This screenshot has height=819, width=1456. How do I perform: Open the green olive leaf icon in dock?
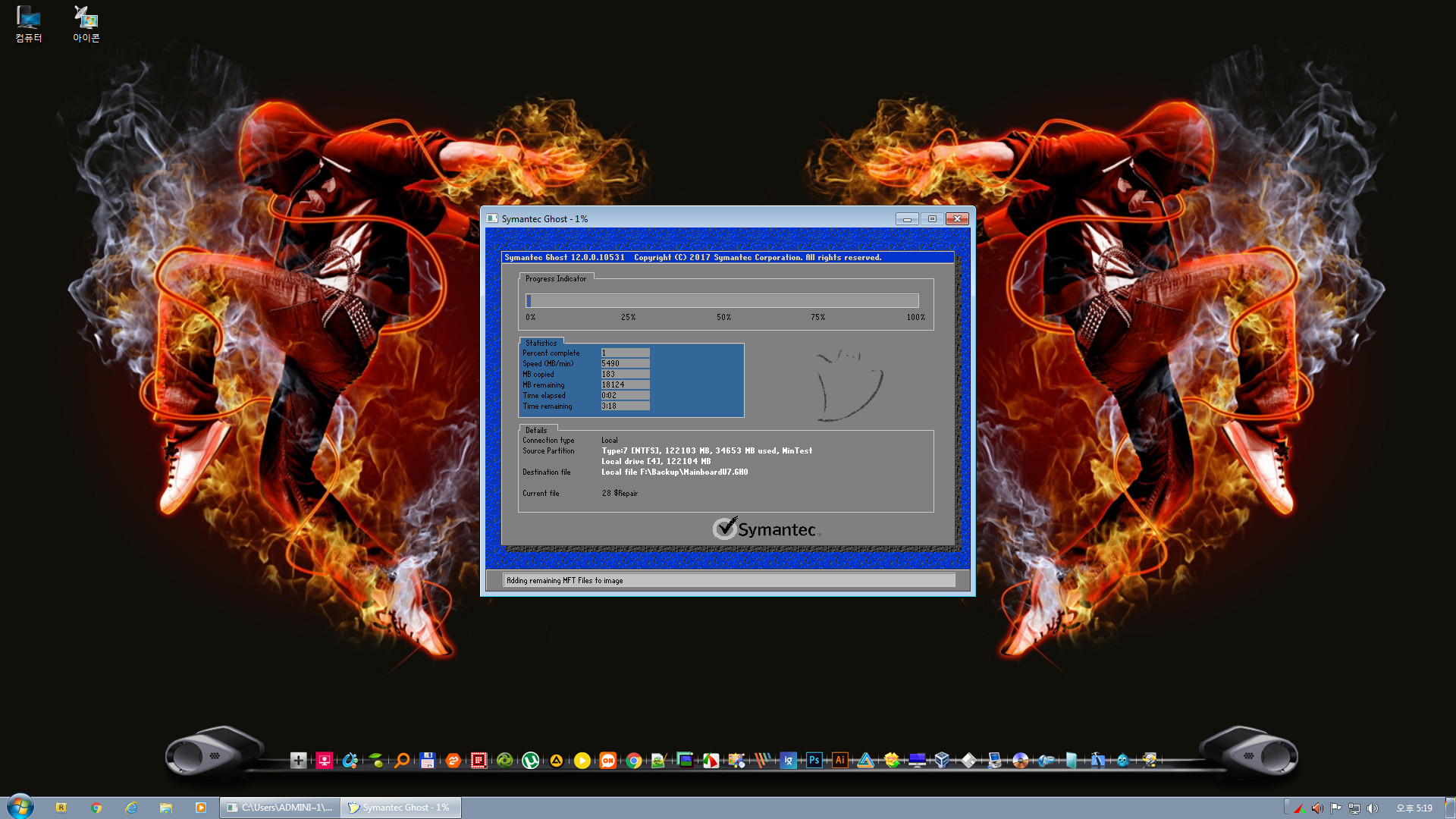tap(376, 760)
